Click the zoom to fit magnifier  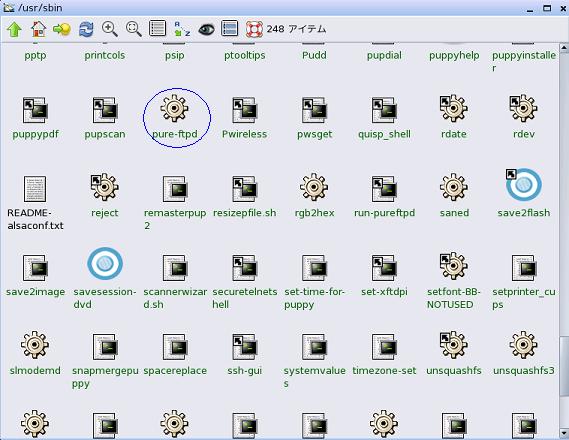[x=134, y=29]
